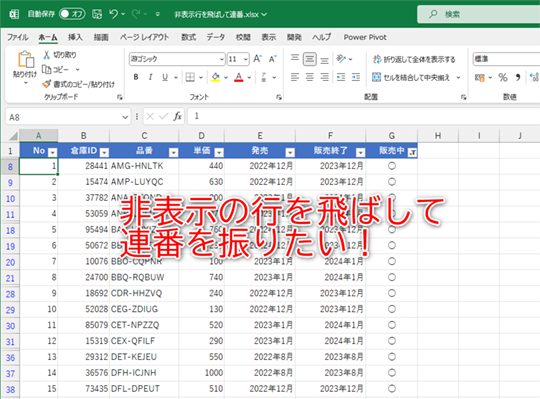Image resolution: width=540 pixels, height=399 pixels.
Task: Click the Undo arrow icon
Action: [113, 14]
